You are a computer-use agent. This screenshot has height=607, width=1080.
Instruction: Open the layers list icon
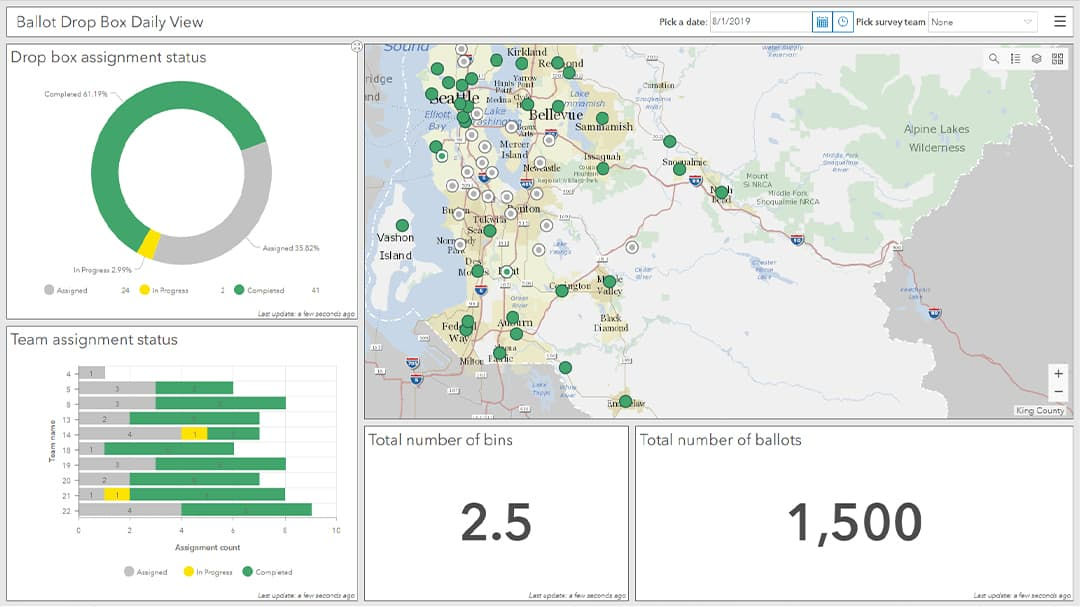(1037, 56)
